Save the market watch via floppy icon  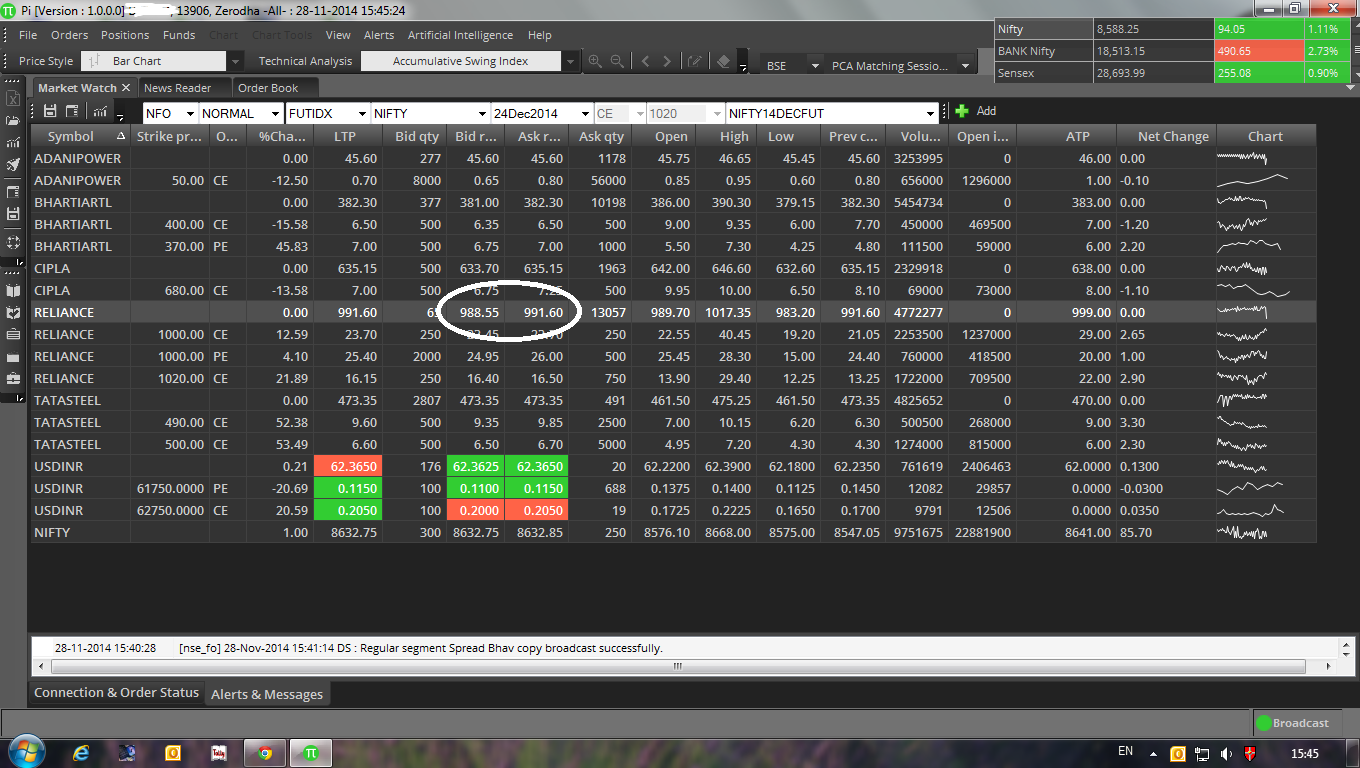pyautogui.click(x=50, y=111)
